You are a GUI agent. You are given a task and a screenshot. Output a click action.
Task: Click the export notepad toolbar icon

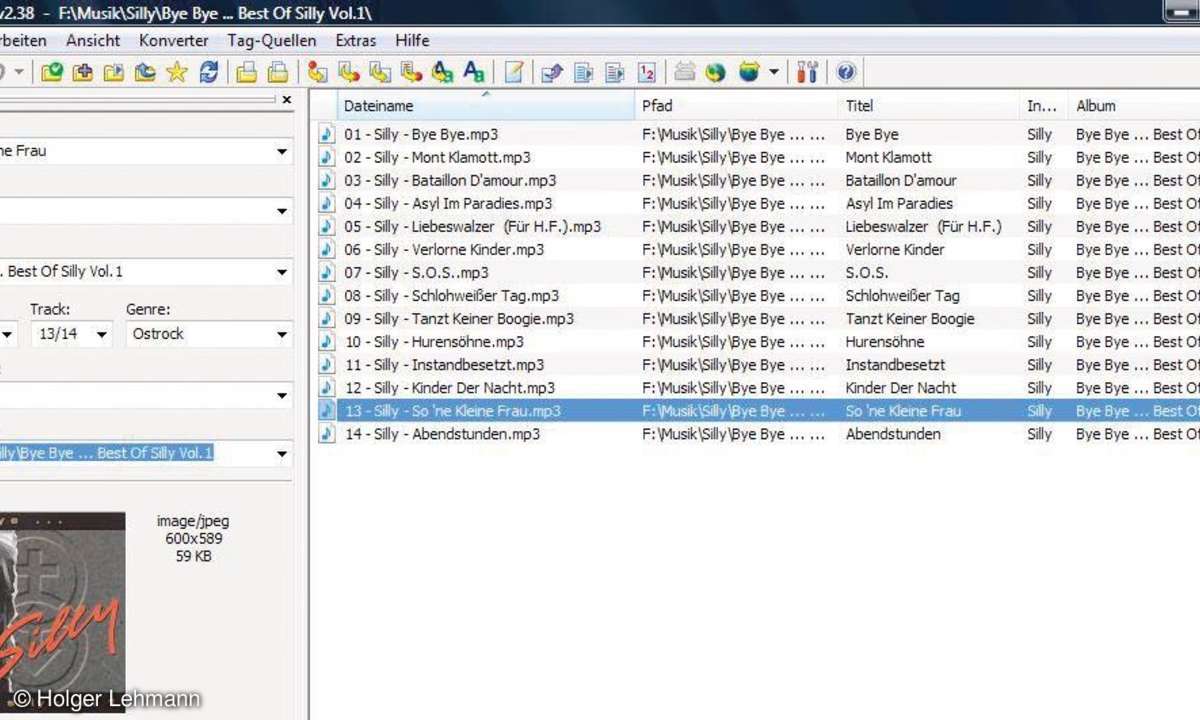(x=513, y=72)
